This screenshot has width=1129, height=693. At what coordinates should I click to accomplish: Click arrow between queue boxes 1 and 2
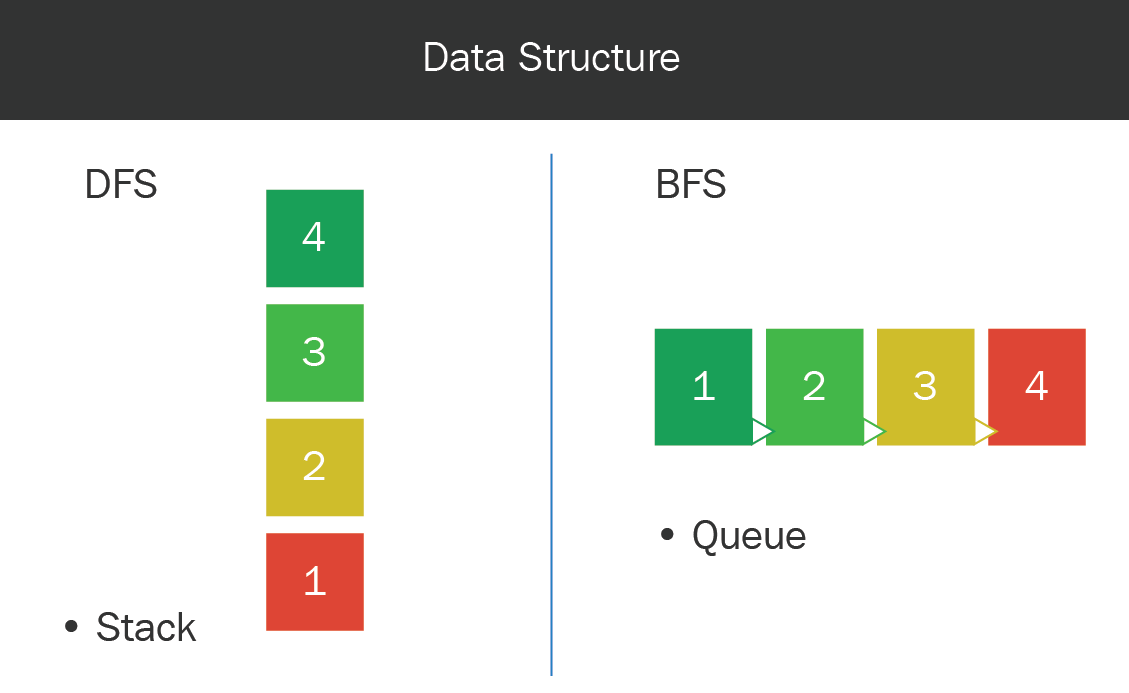coord(762,432)
